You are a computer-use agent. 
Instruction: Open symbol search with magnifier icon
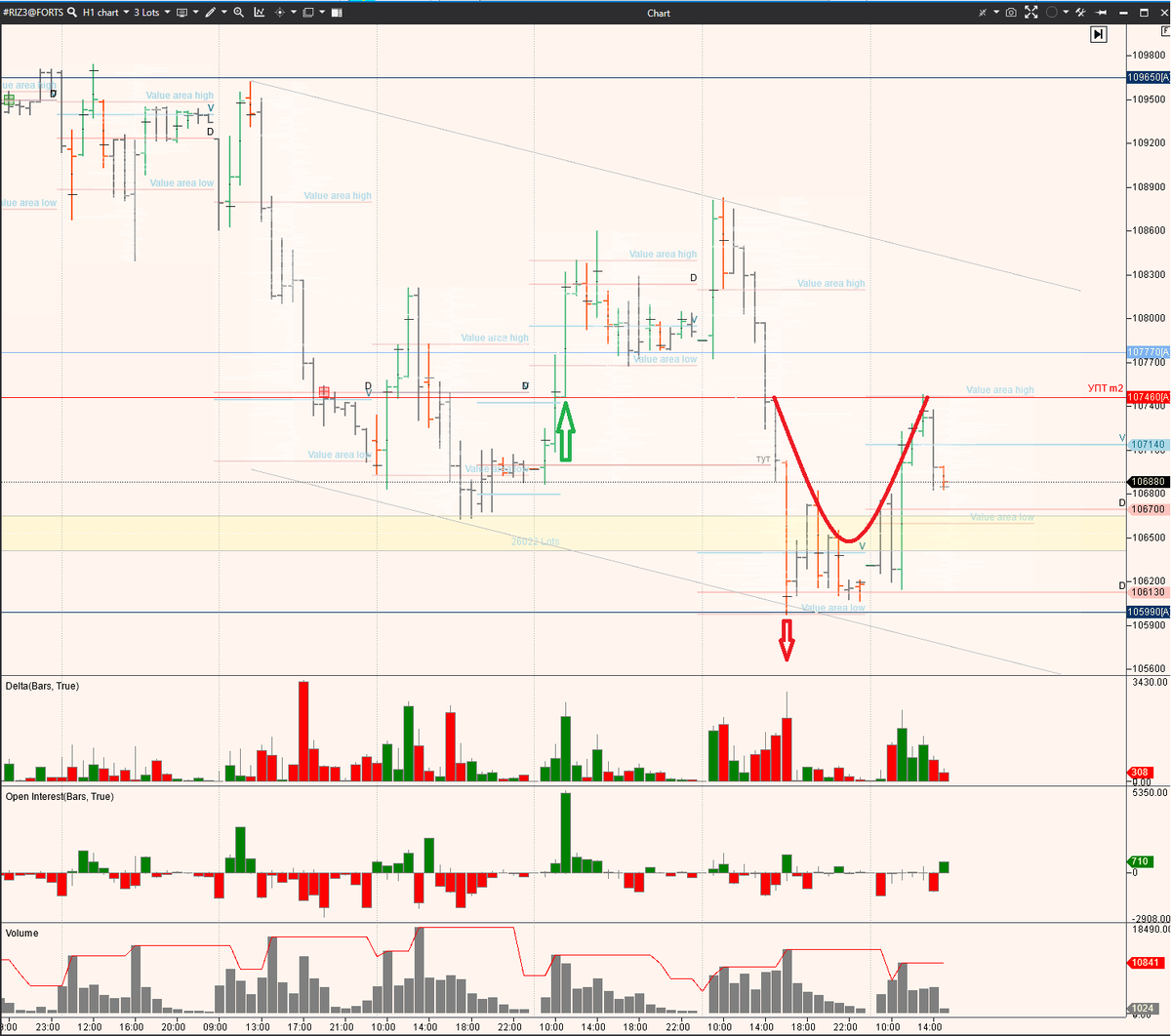pyautogui.click(x=72, y=13)
